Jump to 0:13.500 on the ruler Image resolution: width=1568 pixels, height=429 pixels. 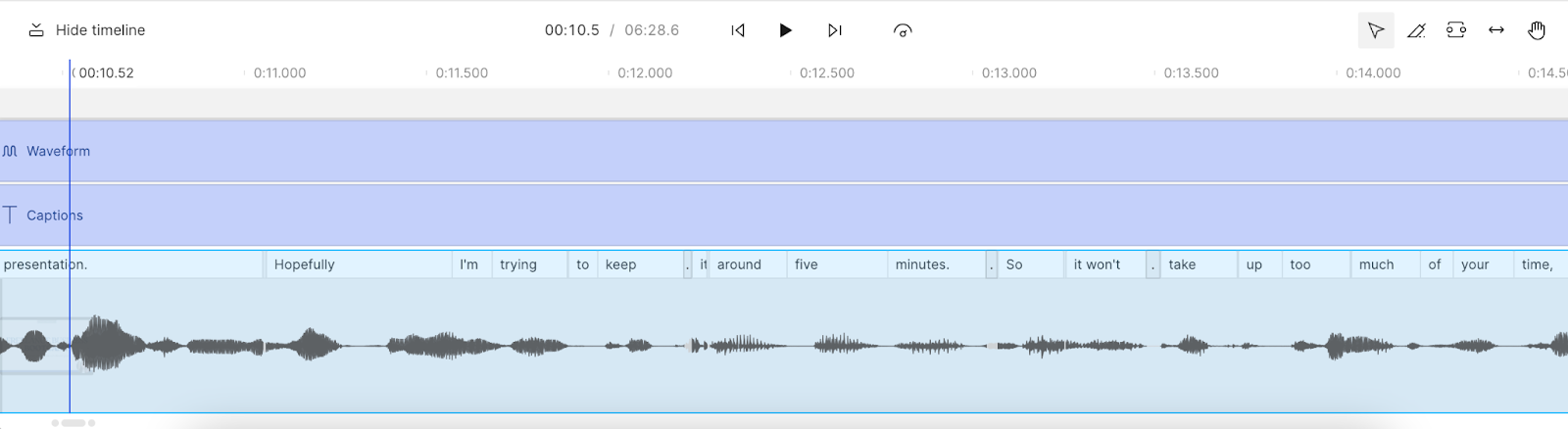1191,72
